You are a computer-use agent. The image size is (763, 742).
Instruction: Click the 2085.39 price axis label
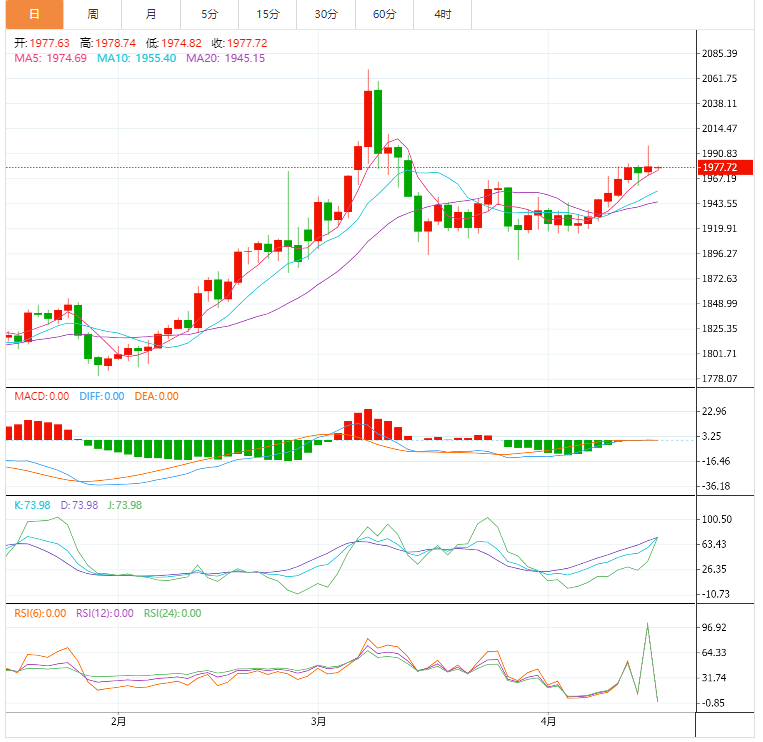(x=719, y=54)
